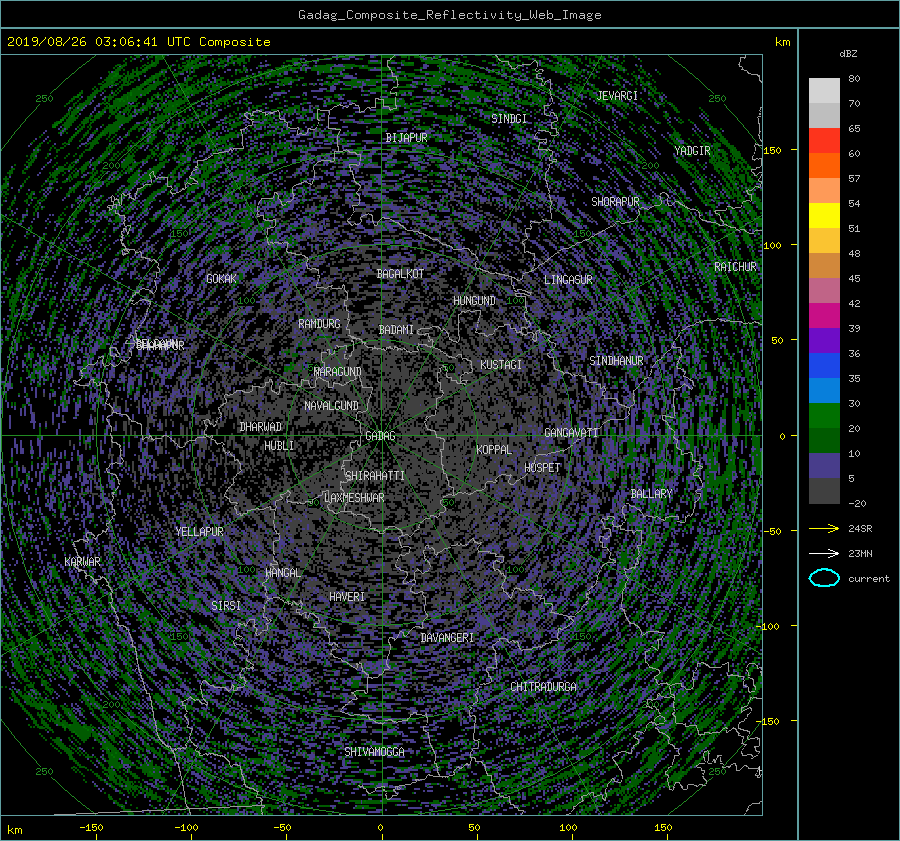Click the GADAG label at radar center

[x=380, y=436]
